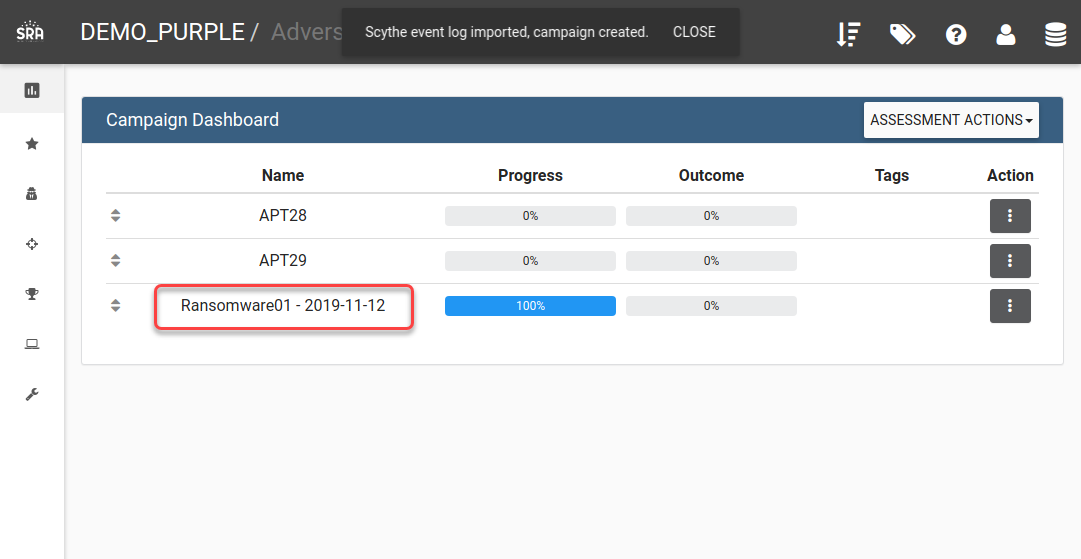Click the sort descending icon in header
This screenshot has height=559, width=1081.
[848, 34]
